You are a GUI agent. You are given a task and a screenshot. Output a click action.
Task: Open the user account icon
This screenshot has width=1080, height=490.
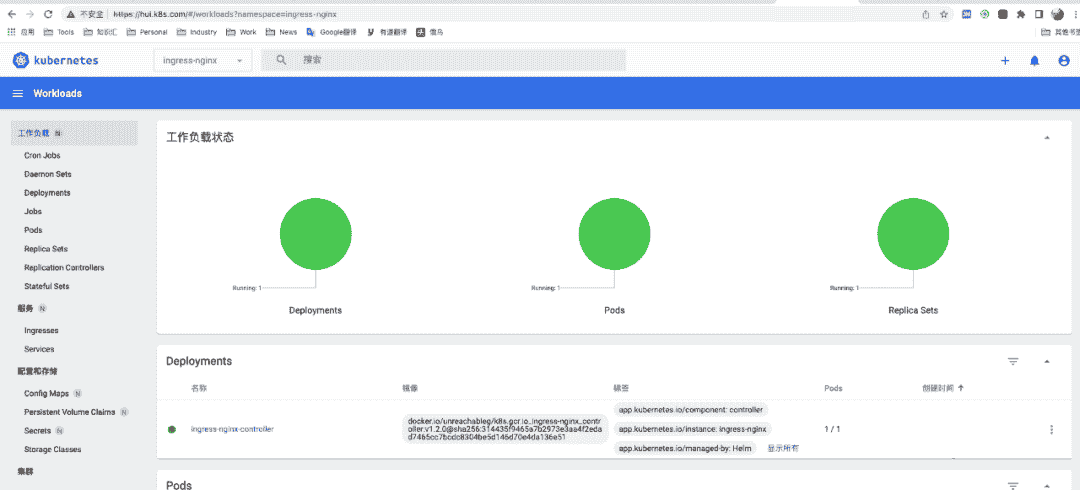click(x=1063, y=61)
